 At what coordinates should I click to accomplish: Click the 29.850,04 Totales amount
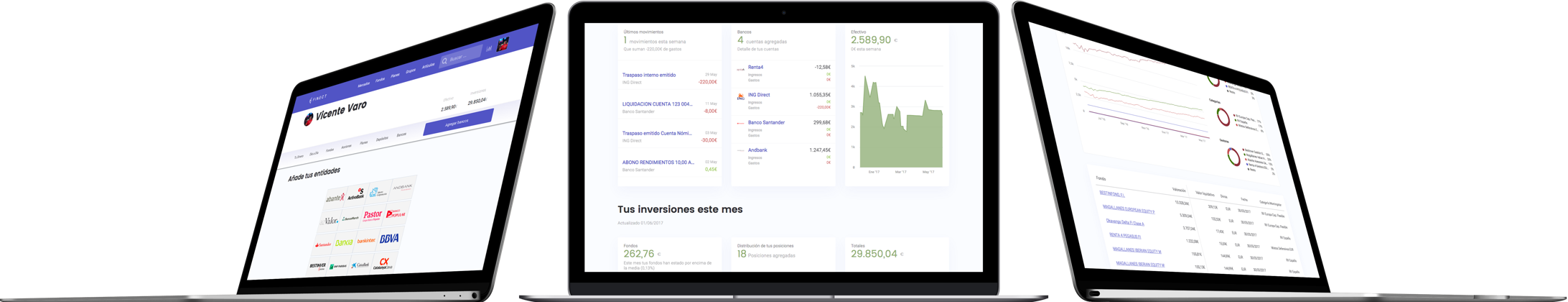pos(874,254)
